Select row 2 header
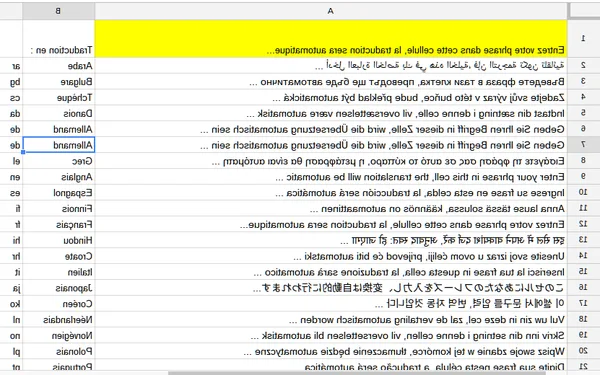 point(583,65)
